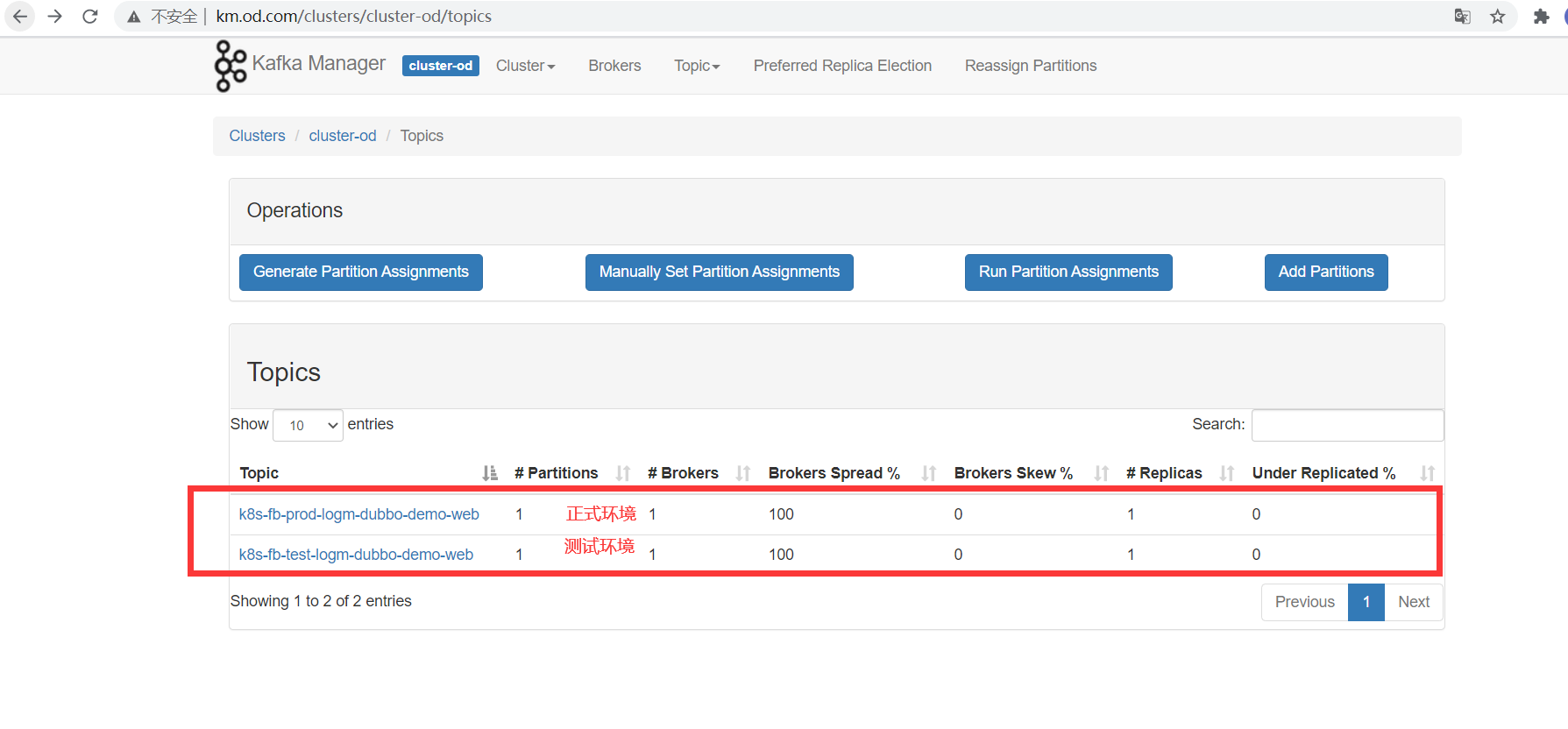This screenshot has height=729, width=1568.
Task: Click Manually Set Partition Assignments button
Action: coord(720,272)
